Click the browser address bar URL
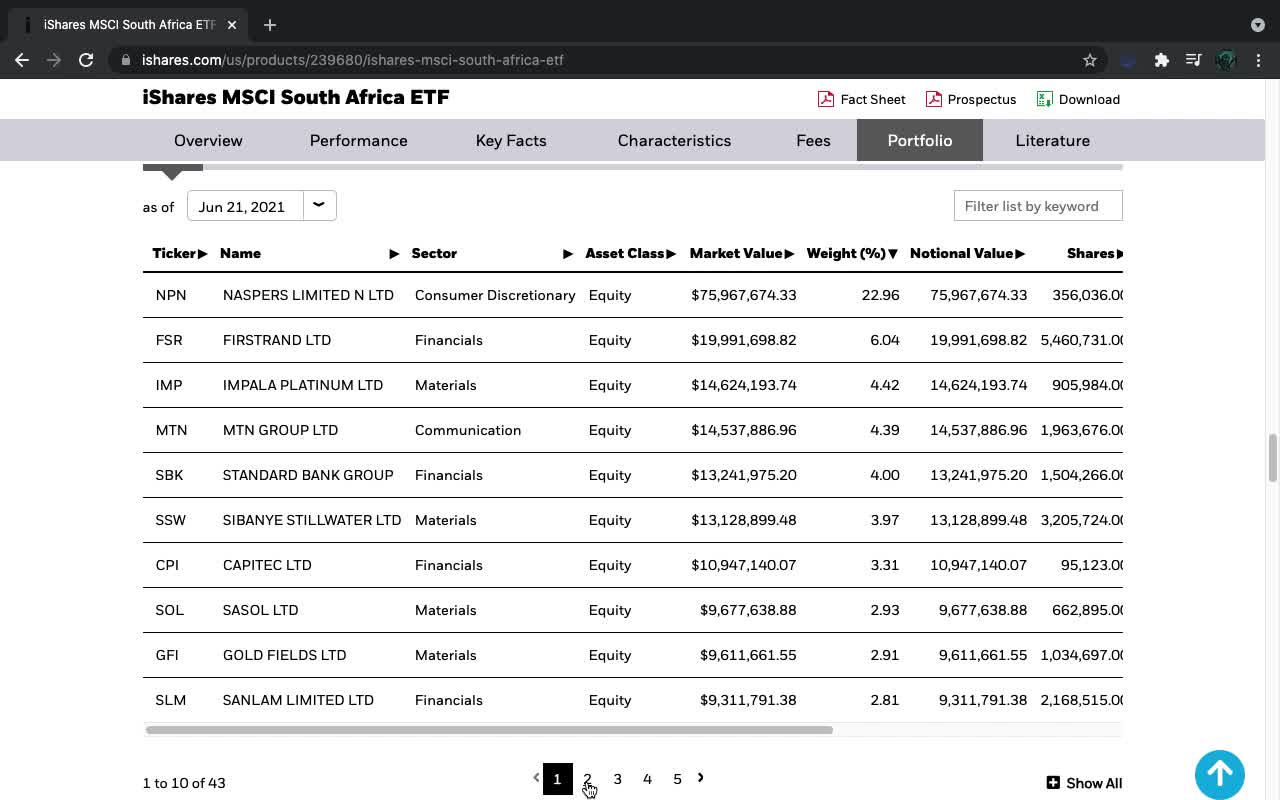The height and width of the screenshot is (800, 1280). (352, 60)
